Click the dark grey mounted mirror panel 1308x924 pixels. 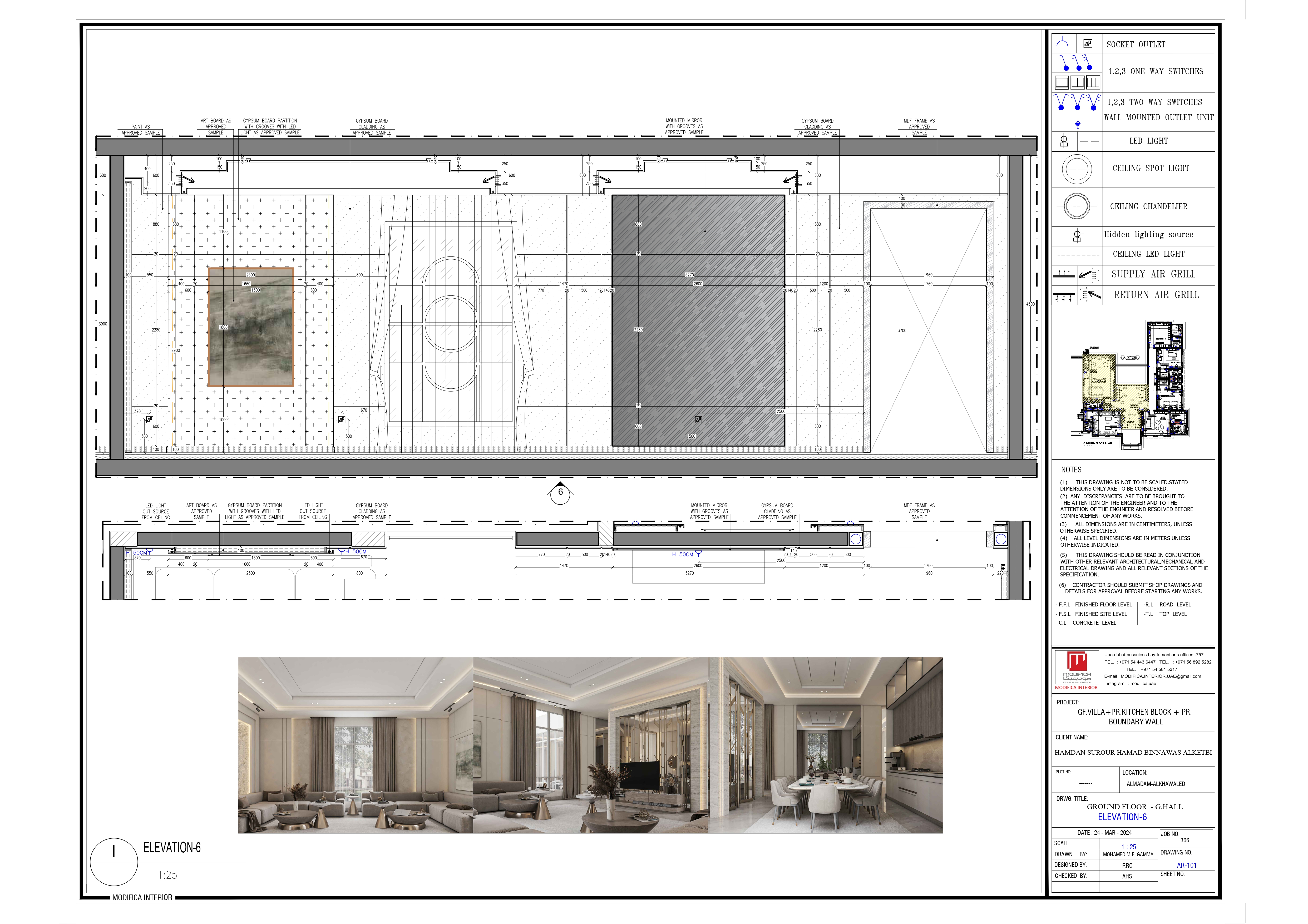pos(698,320)
